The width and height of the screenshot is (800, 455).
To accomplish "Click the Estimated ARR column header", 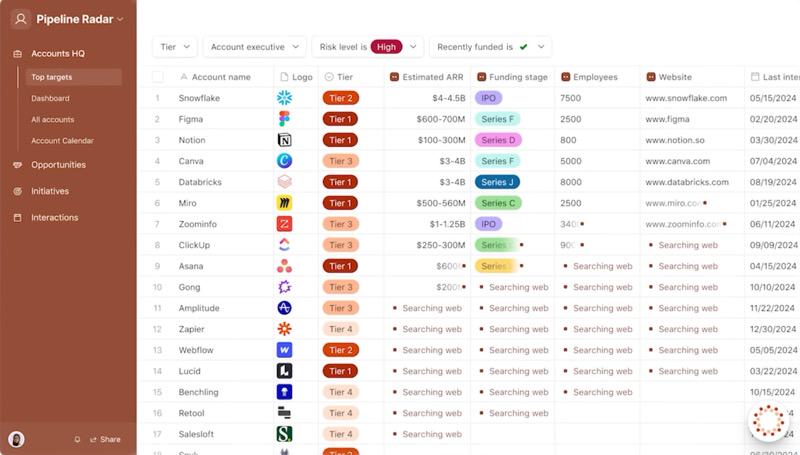I will point(427,77).
